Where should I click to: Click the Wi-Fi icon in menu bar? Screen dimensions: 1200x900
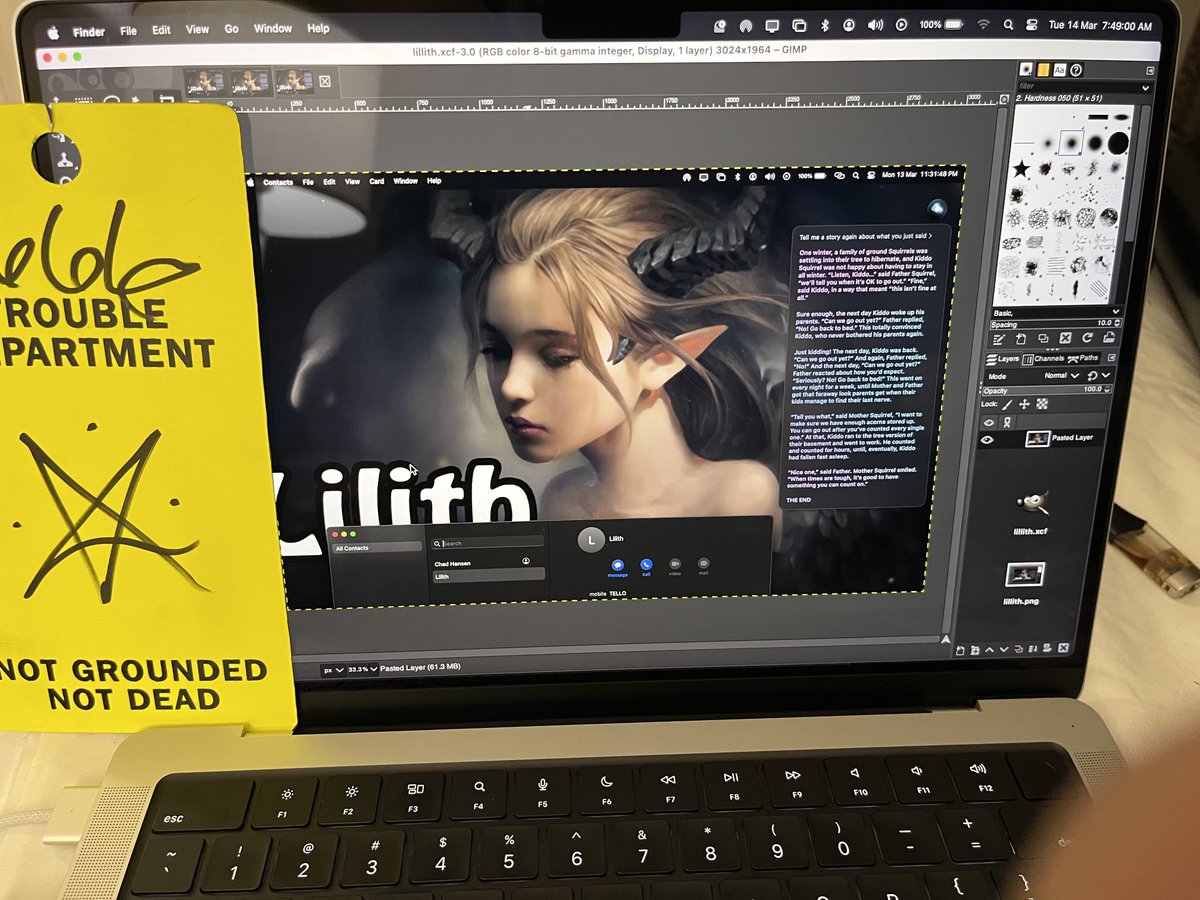983,24
